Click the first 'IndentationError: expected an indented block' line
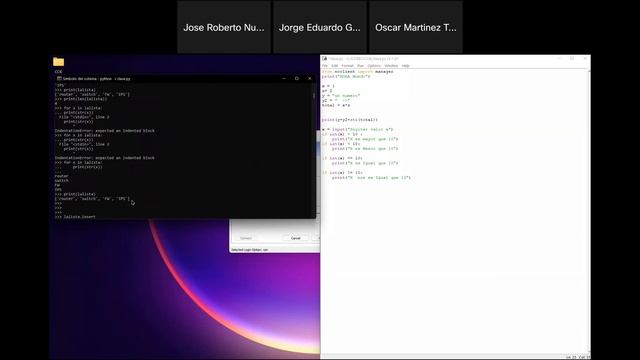Screen dimensions: 640x360 click(104, 131)
